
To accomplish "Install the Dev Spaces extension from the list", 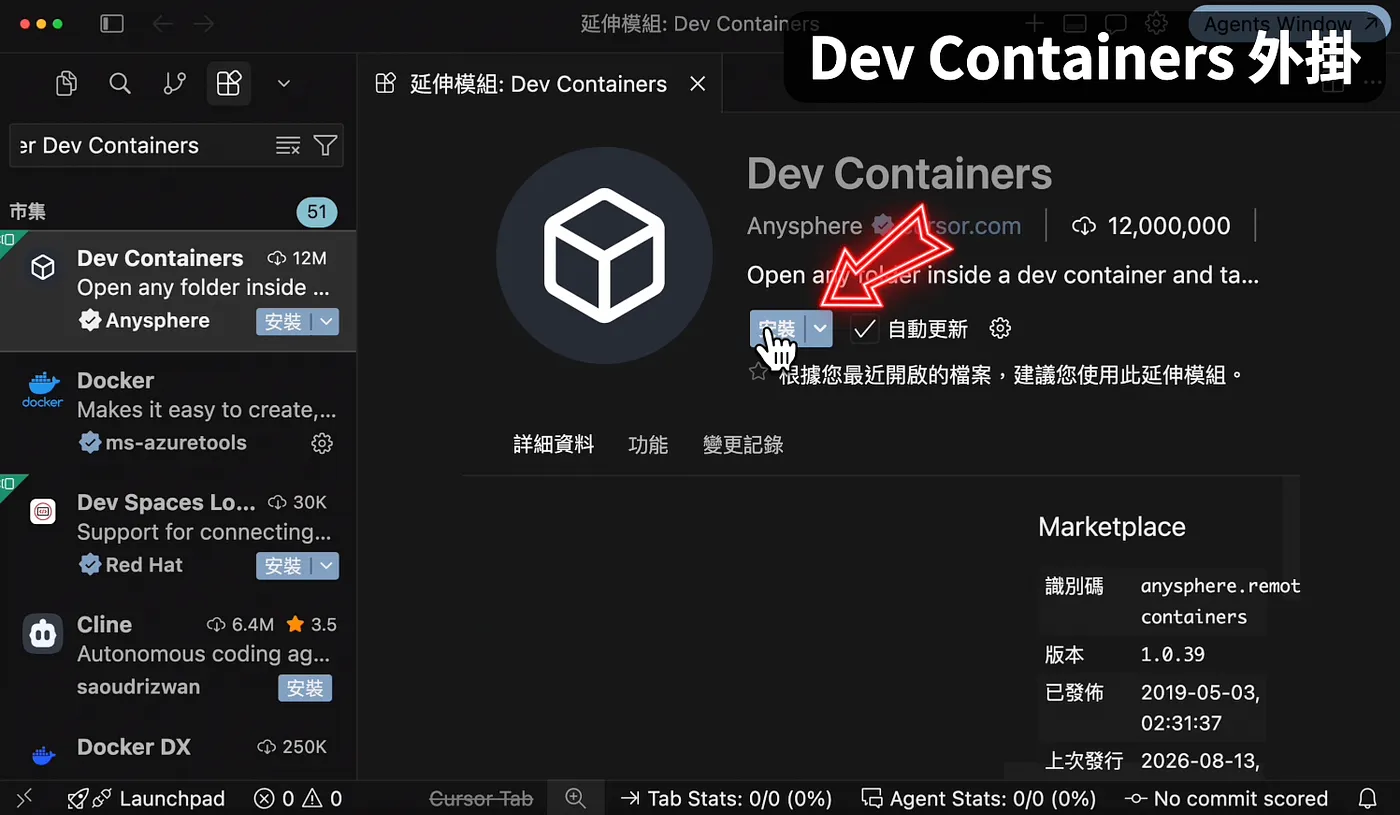I will (284, 565).
